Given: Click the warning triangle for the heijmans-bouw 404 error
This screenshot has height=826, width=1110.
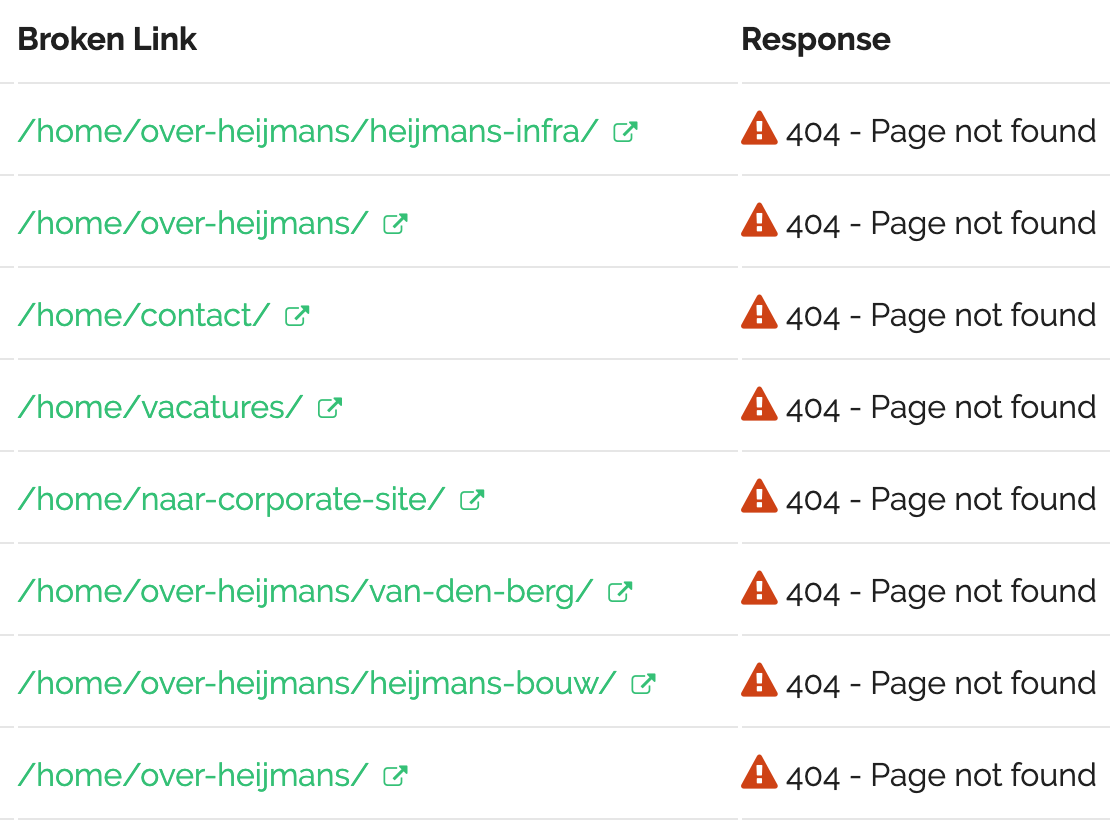Looking at the screenshot, I should click(759, 681).
